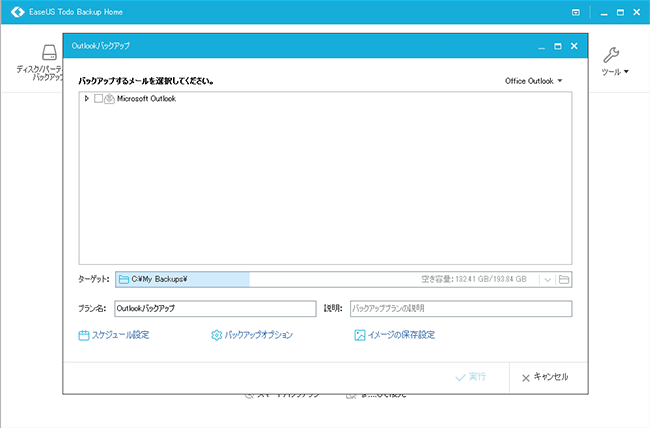Viewport: 650px width, 428px height.
Task: Click the Cancel (キャンセル) button
Action: (545, 377)
